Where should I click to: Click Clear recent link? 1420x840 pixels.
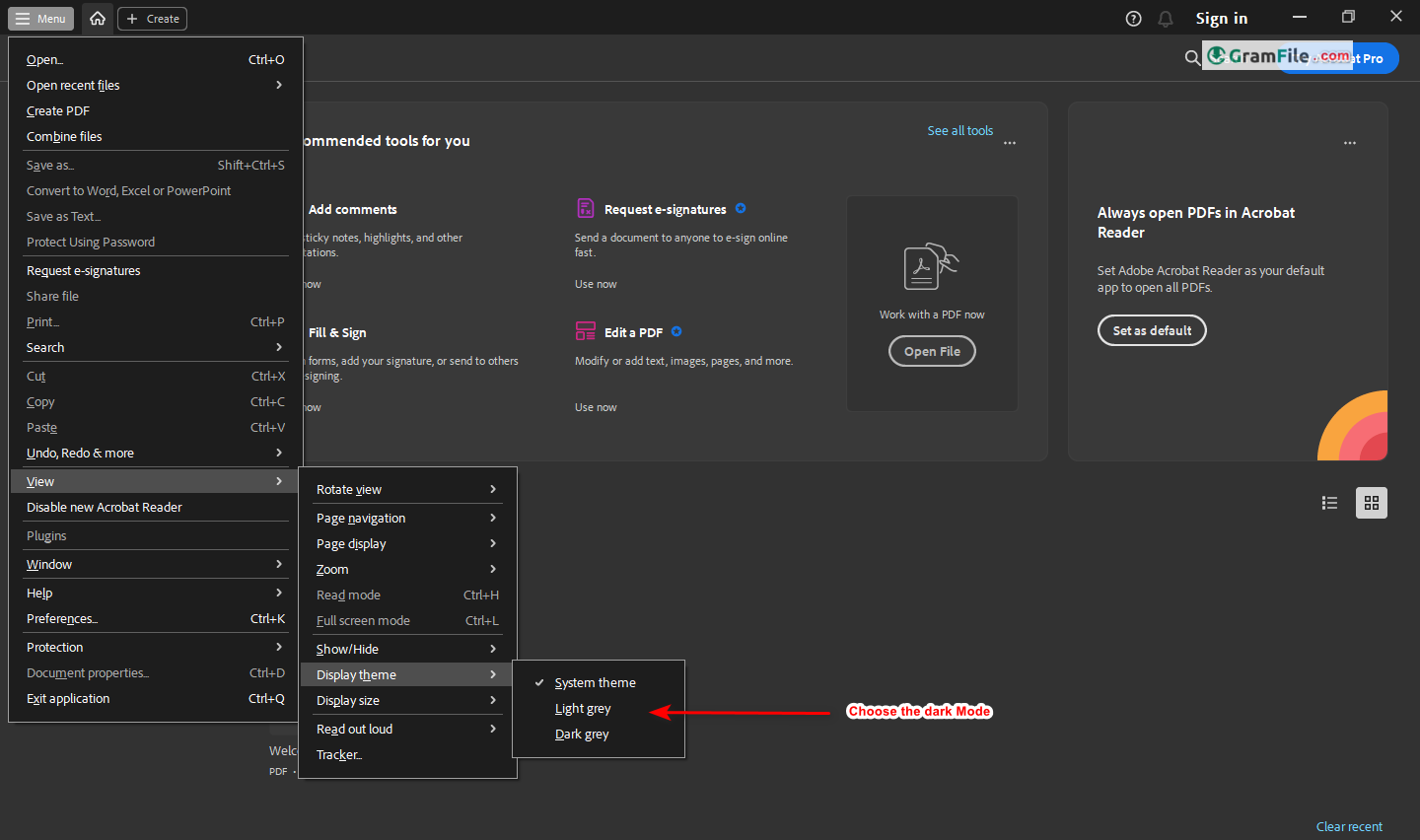point(1349,826)
